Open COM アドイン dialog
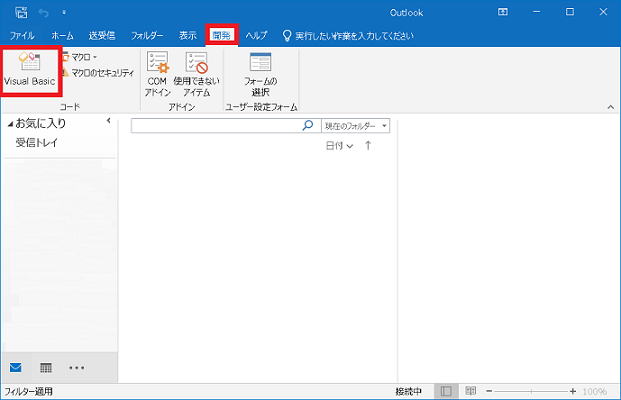 pos(158,74)
